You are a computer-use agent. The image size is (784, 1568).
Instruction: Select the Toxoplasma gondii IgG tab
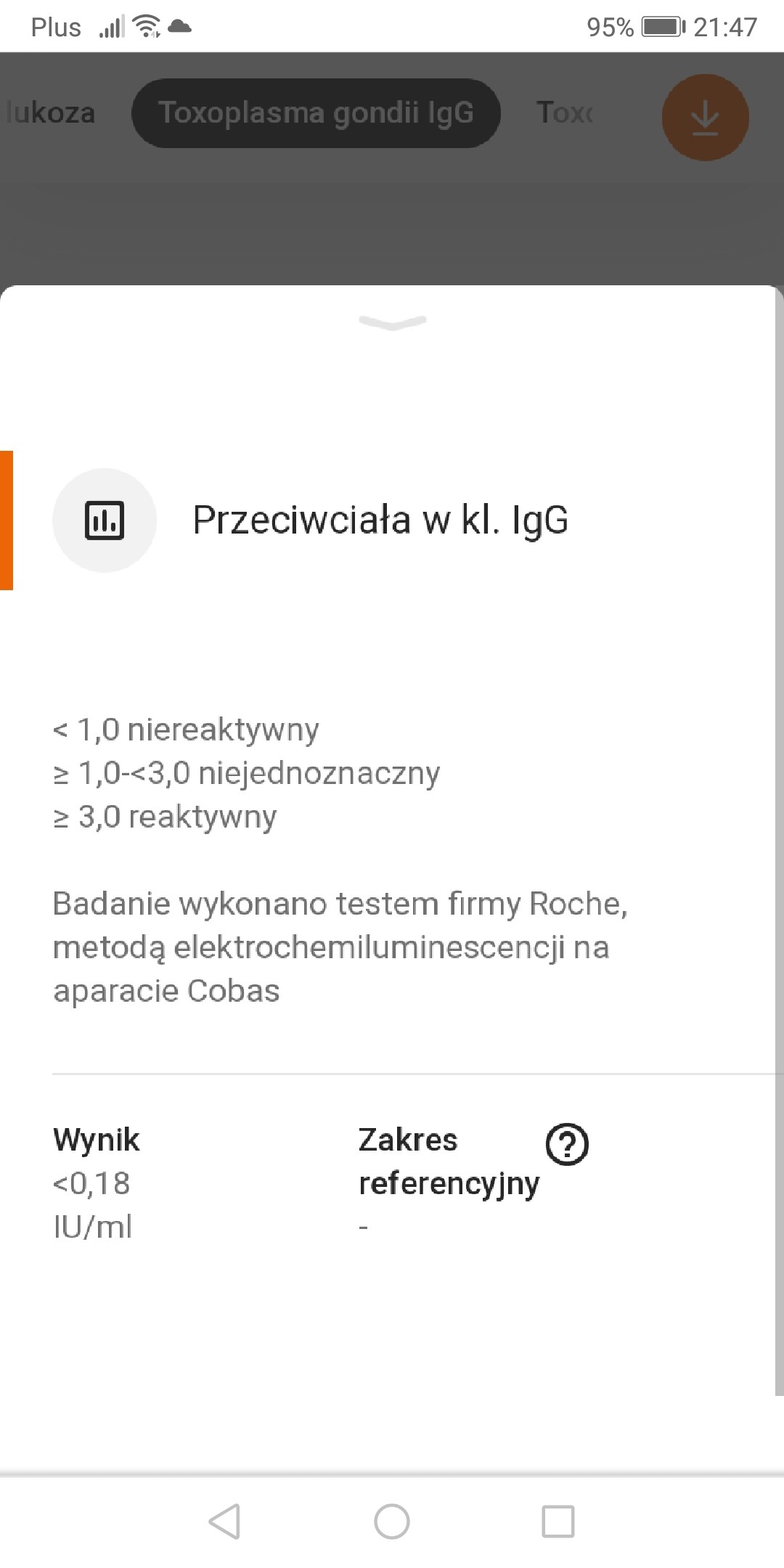tap(316, 113)
